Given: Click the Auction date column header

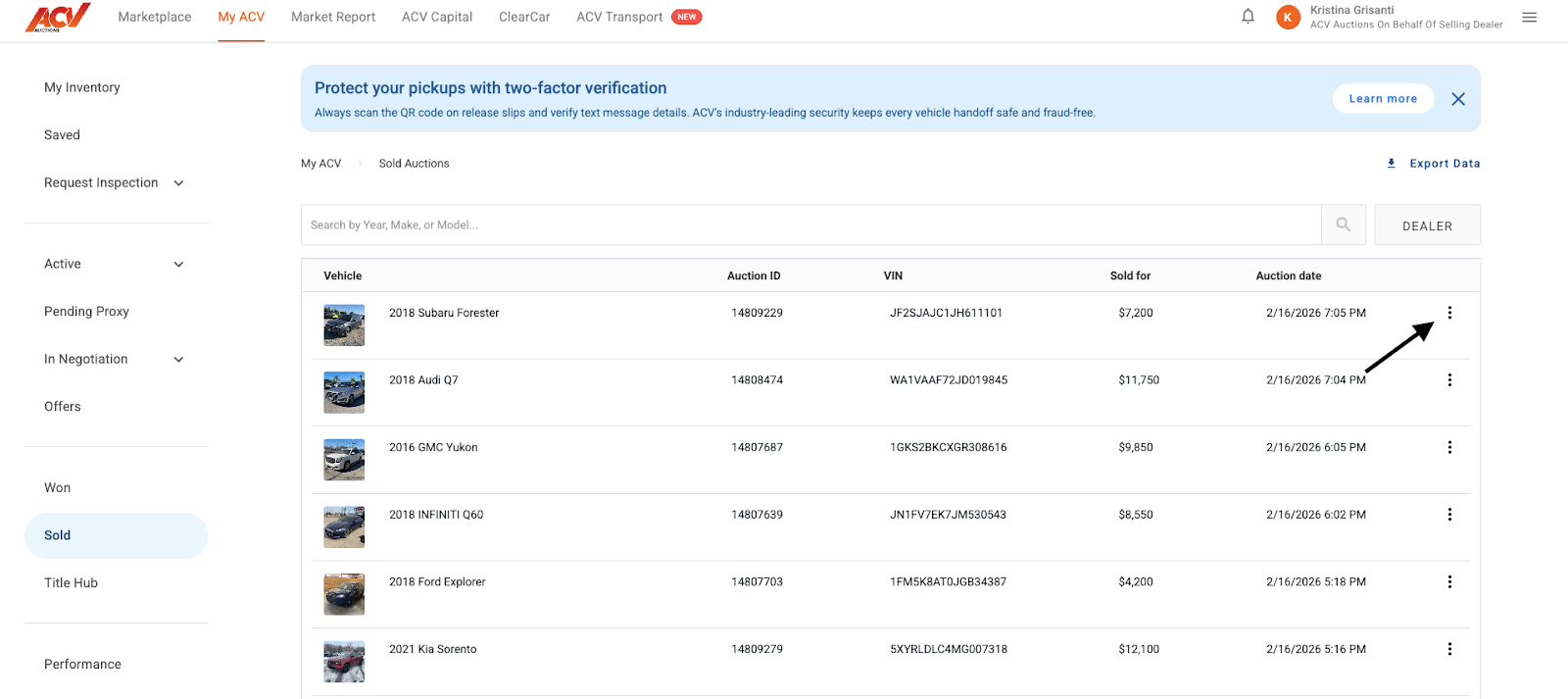Looking at the screenshot, I should click(x=1289, y=276).
